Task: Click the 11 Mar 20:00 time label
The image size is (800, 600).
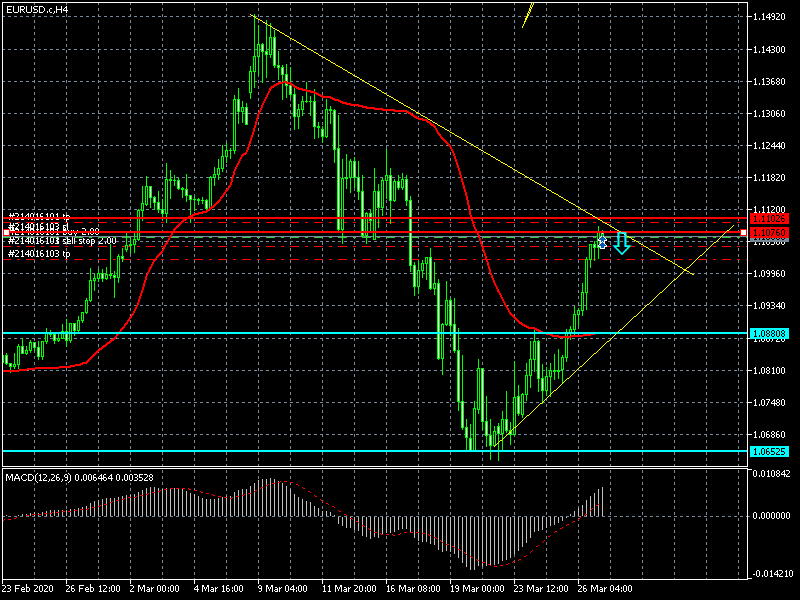Action: (349, 588)
